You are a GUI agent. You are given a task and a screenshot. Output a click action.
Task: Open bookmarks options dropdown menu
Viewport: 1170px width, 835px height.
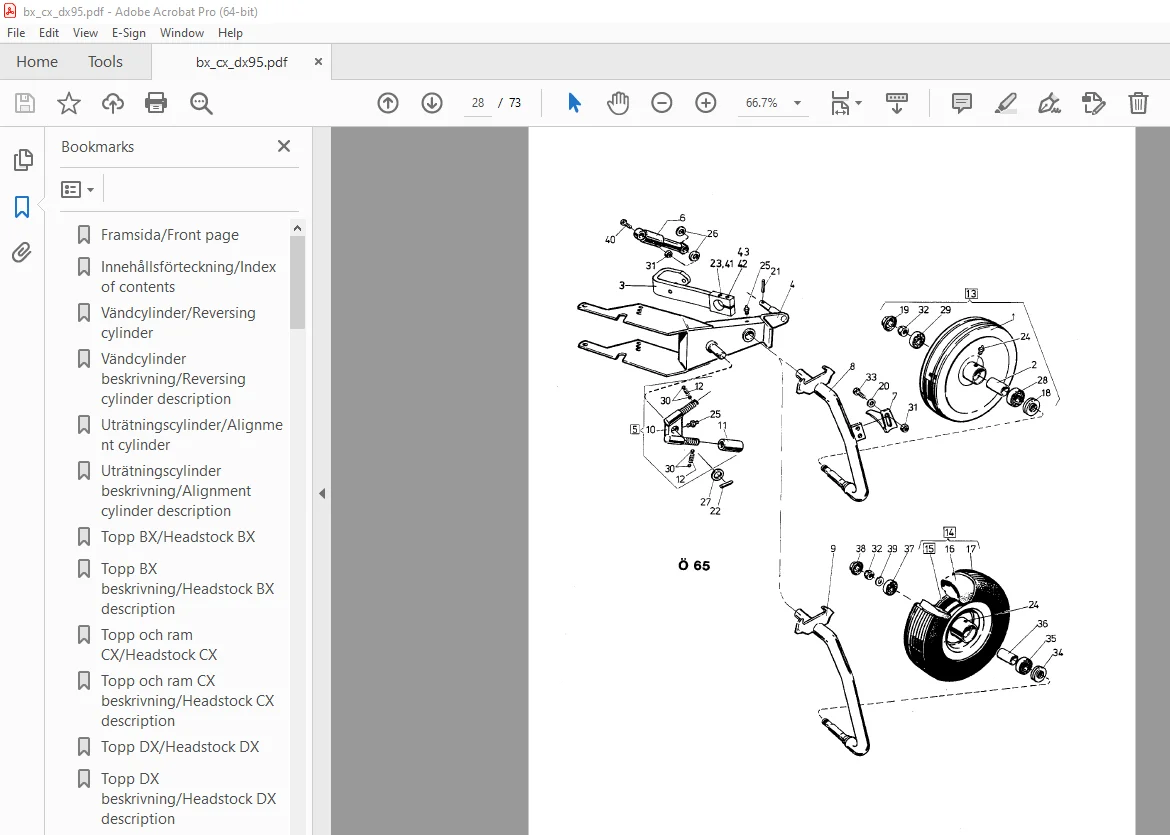click(x=78, y=190)
